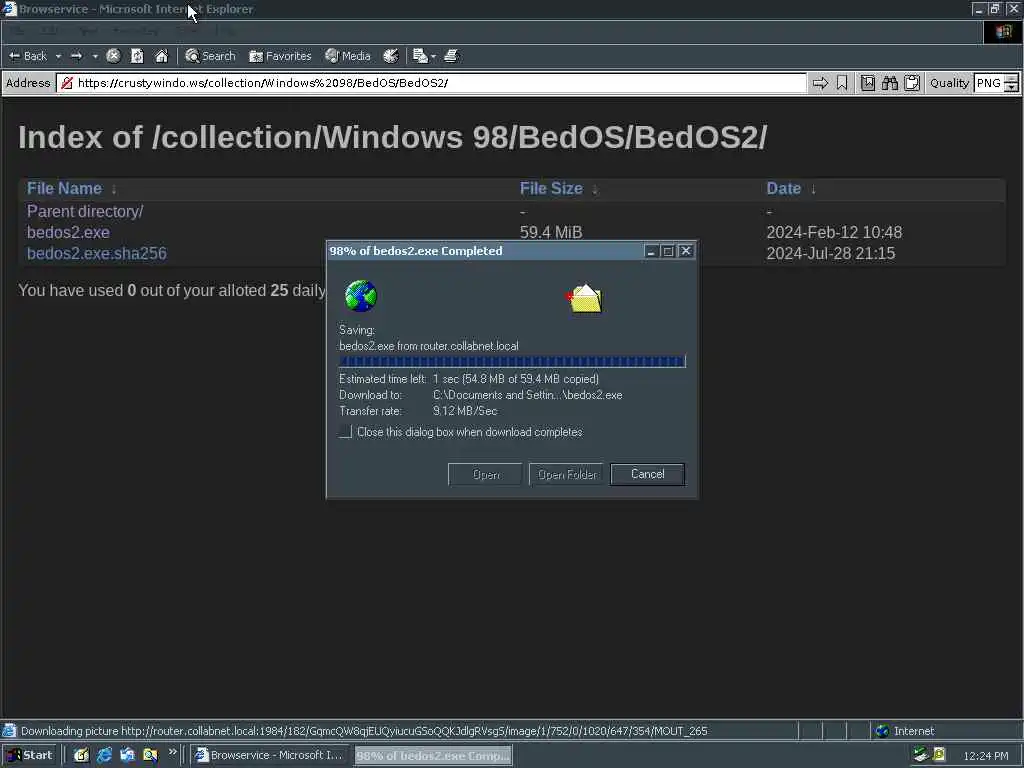Minimize the bedos2.exe download dialog
This screenshot has height=768, width=1024.
tap(650, 251)
